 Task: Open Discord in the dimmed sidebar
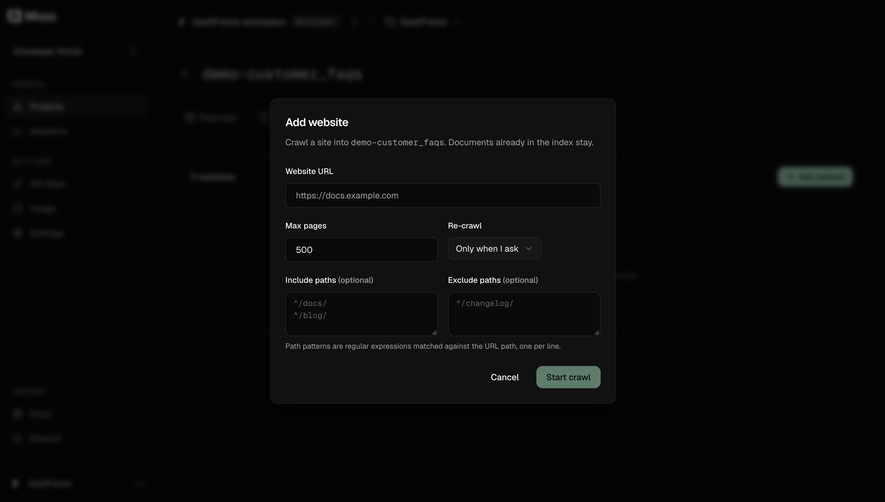click(75, 439)
